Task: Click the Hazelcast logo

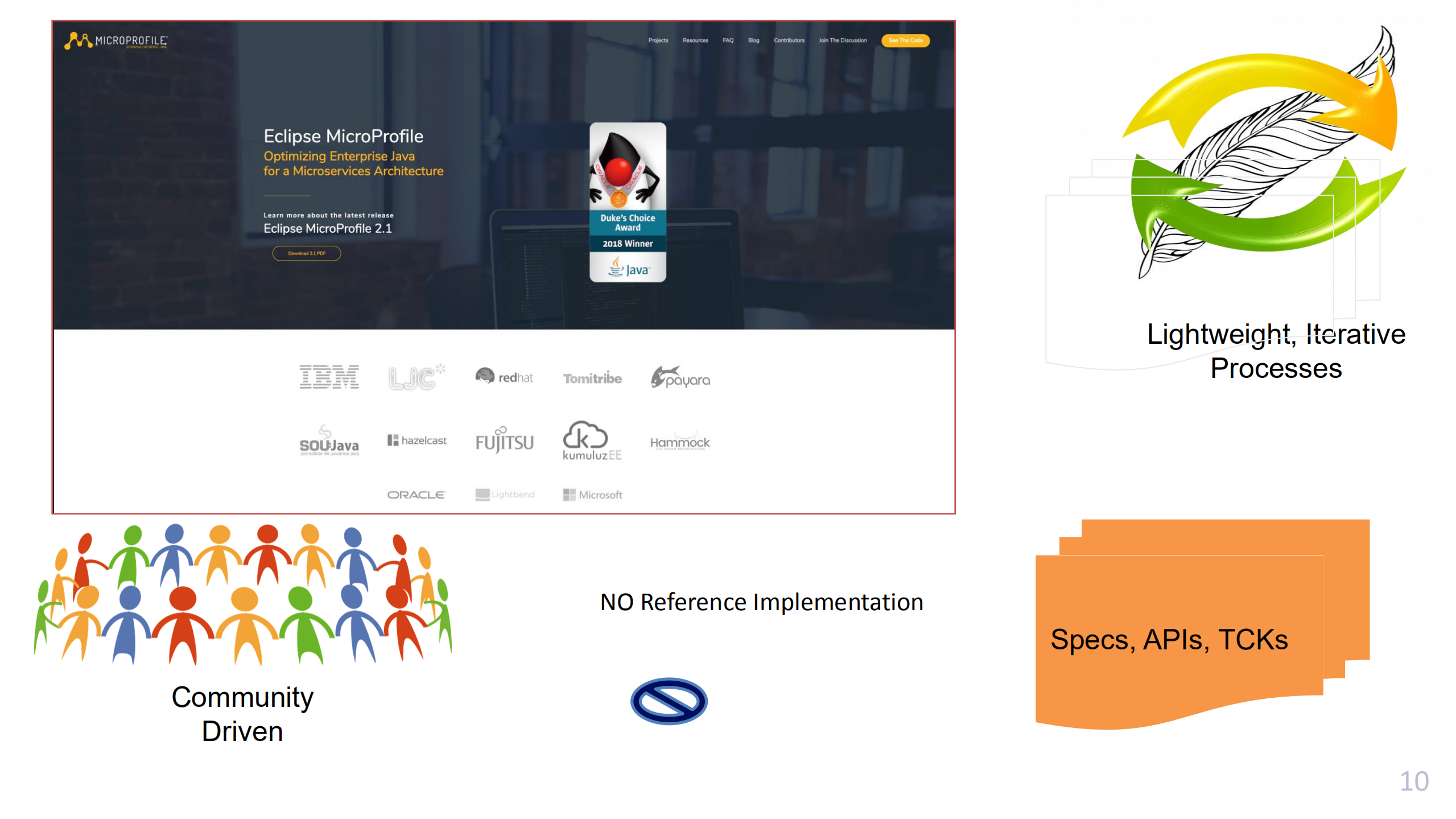Action: coord(416,441)
